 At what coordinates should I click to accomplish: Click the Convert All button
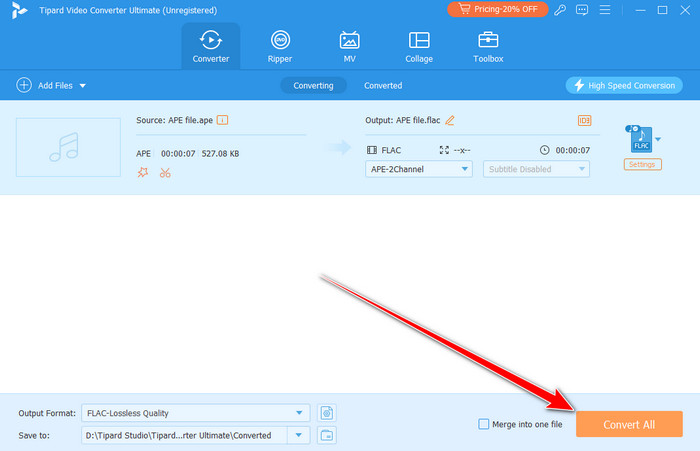pyautogui.click(x=629, y=424)
